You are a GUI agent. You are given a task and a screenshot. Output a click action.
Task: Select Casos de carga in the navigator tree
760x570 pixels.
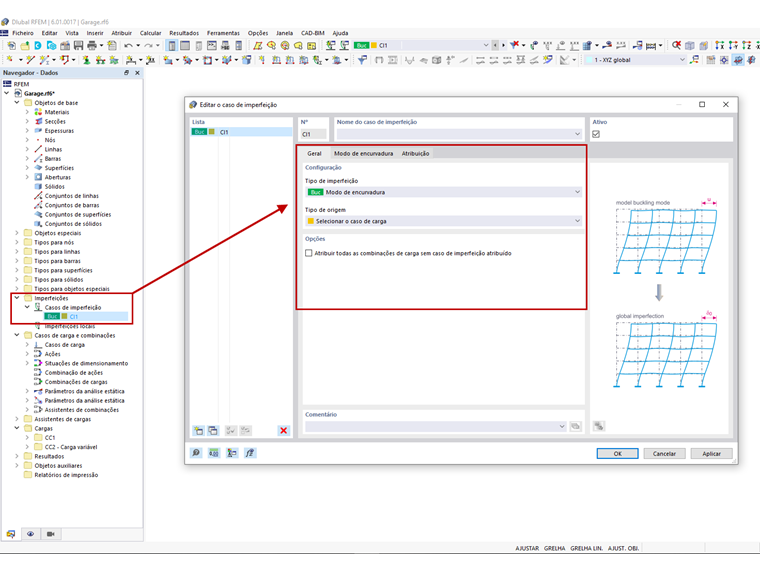(x=64, y=345)
